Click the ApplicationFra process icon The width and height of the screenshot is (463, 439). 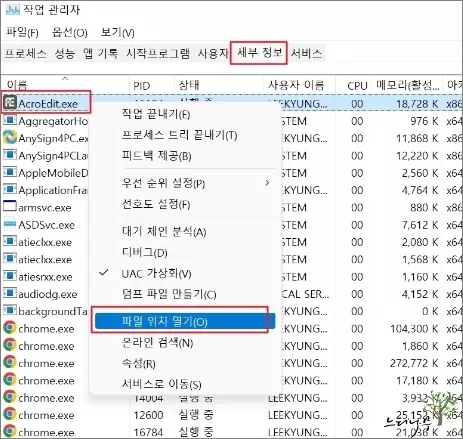click(x=10, y=190)
